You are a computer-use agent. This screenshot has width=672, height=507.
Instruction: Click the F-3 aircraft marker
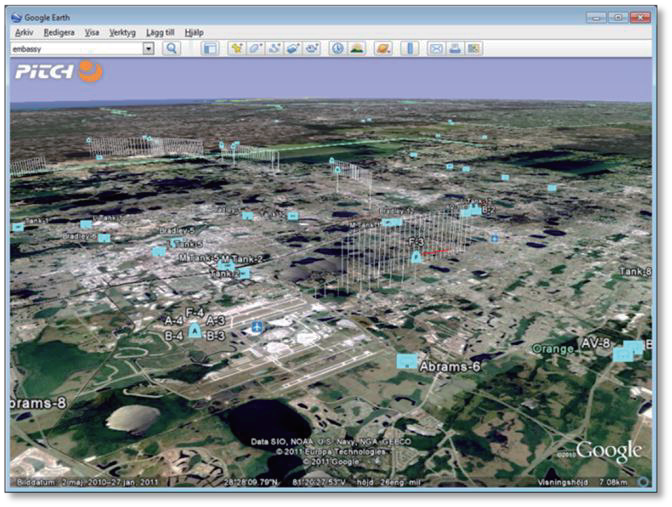pyautogui.click(x=415, y=257)
